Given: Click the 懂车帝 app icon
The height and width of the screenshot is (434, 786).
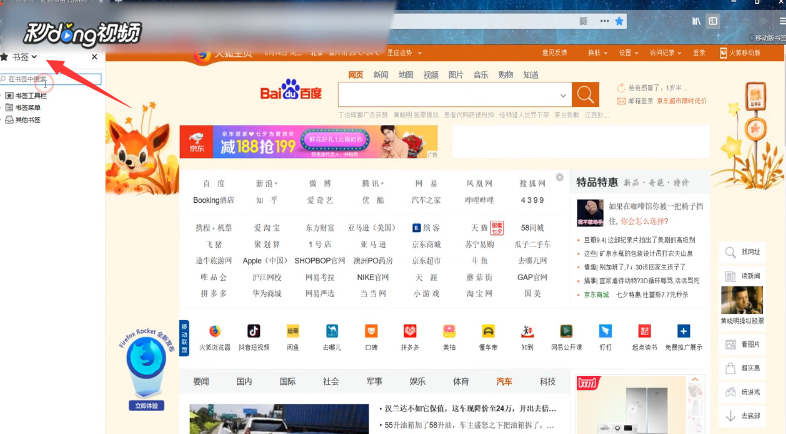Looking at the screenshot, I should [488, 331].
